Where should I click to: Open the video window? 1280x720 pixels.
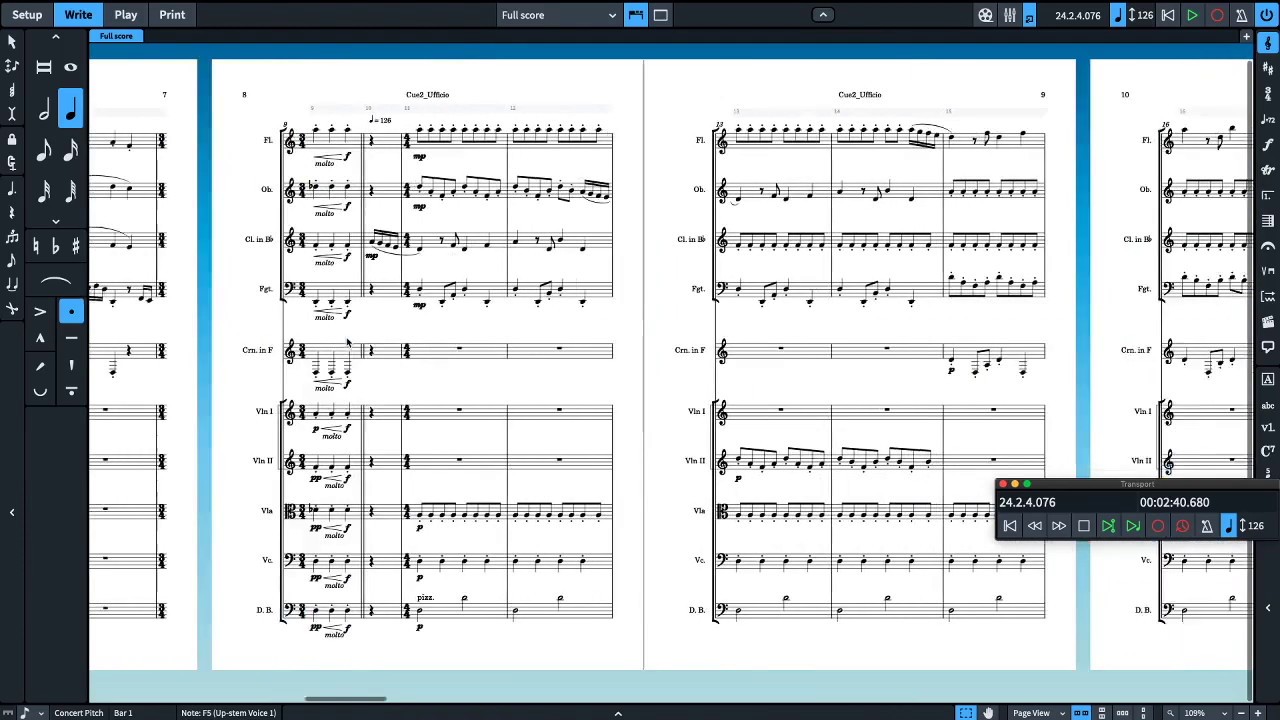[986, 15]
